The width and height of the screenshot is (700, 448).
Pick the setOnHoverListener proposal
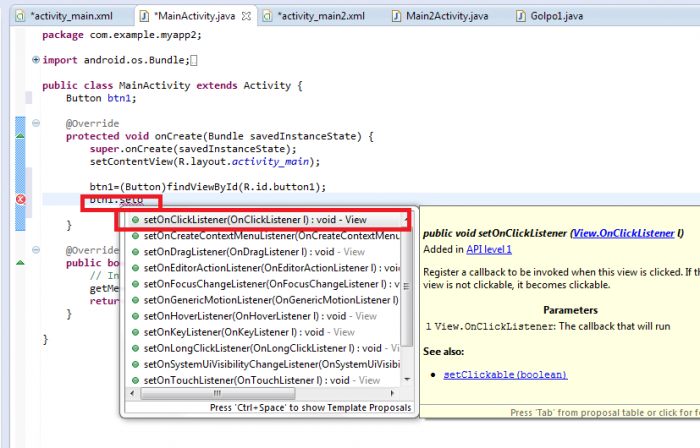[x=264, y=316]
